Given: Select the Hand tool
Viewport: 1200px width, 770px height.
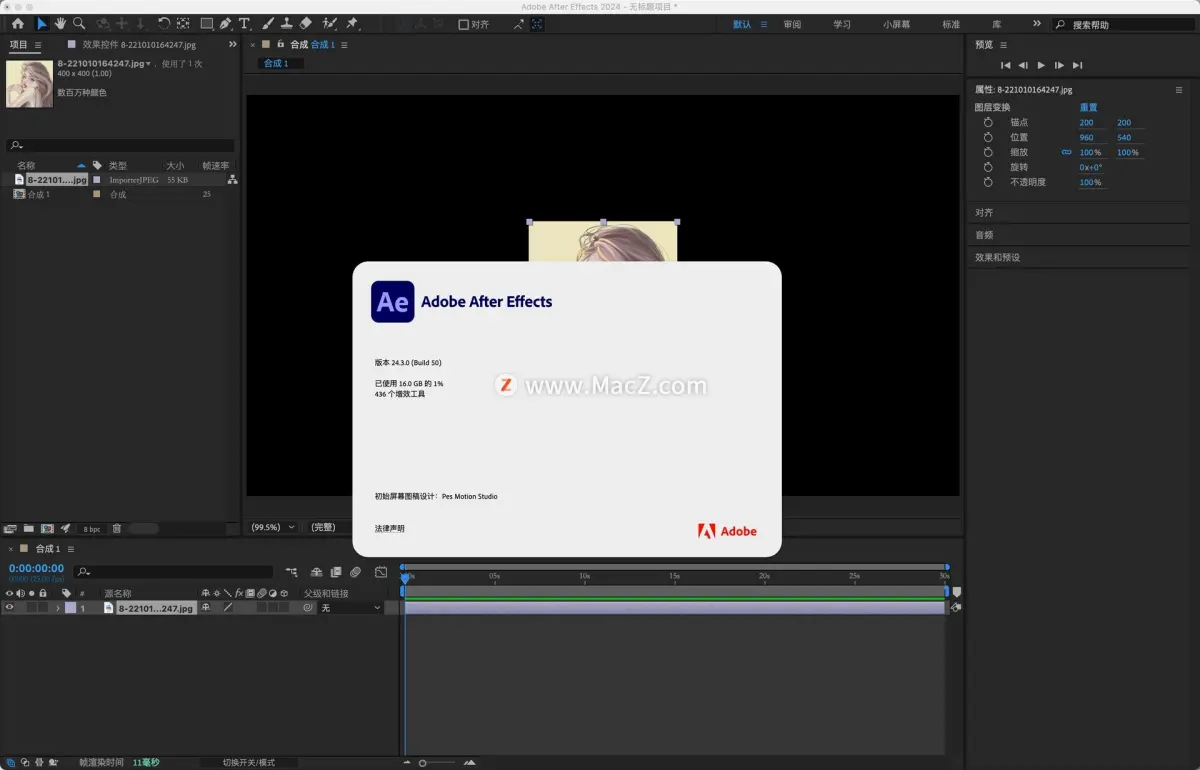Looking at the screenshot, I should tap(60, 23).
